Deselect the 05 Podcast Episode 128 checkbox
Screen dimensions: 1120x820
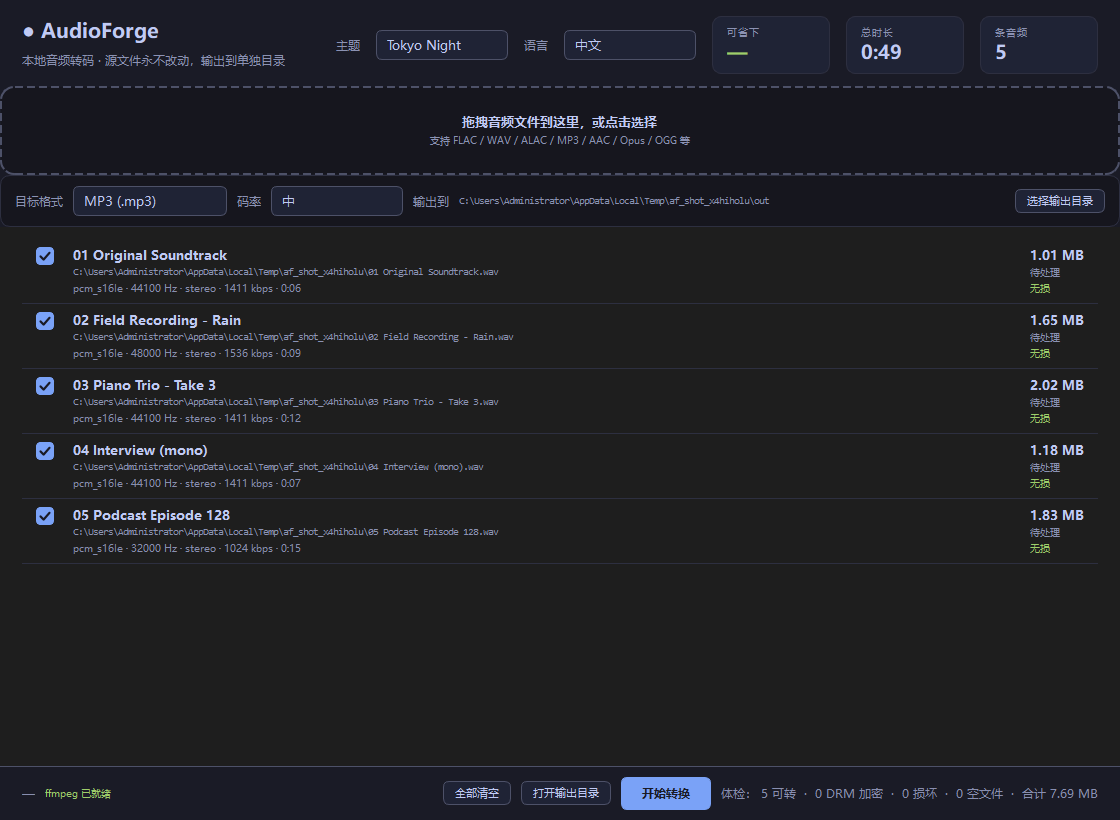tap(45, 516)
